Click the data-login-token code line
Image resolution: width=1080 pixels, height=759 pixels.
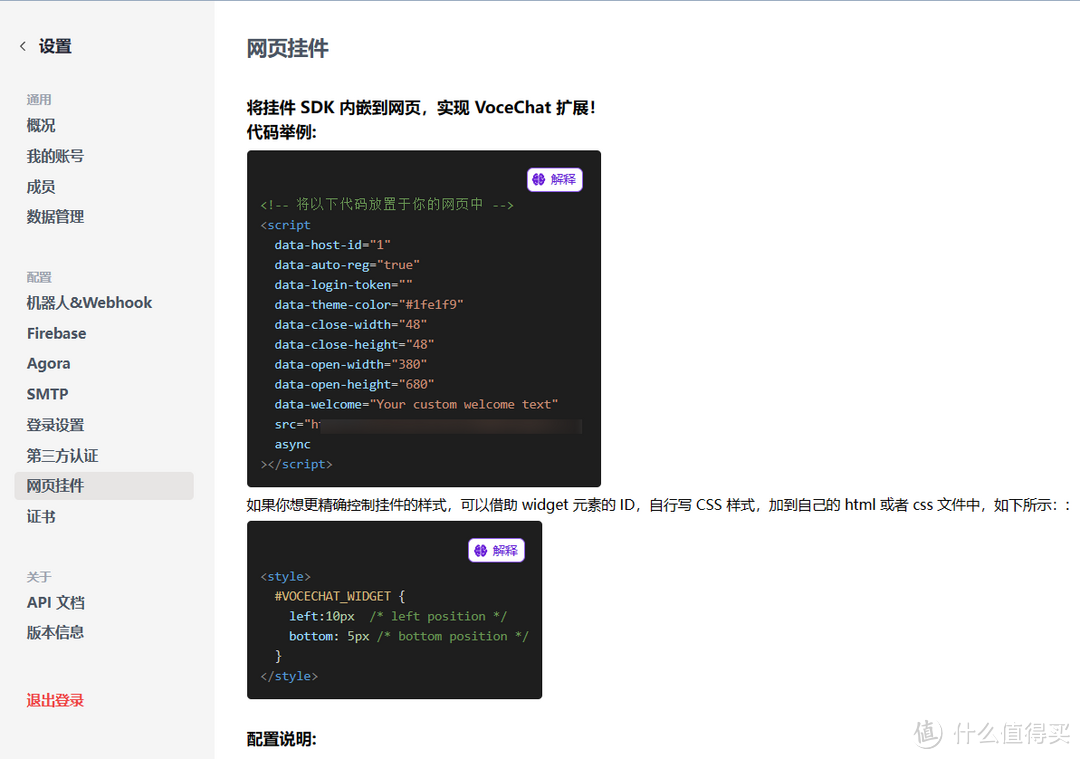pyautogui.click(x=343, y=284)
